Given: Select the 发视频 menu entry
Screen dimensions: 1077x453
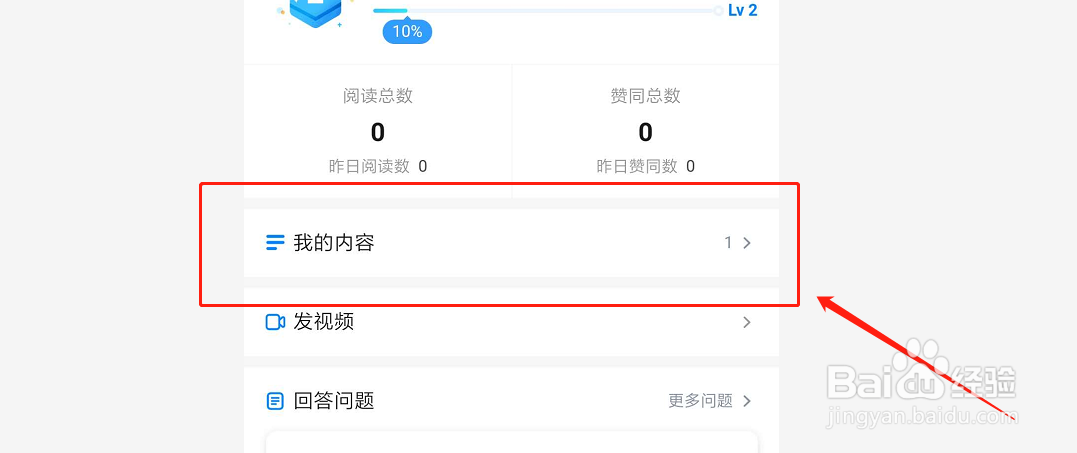Looking at the screenshot, I should [x=511, y=322].
